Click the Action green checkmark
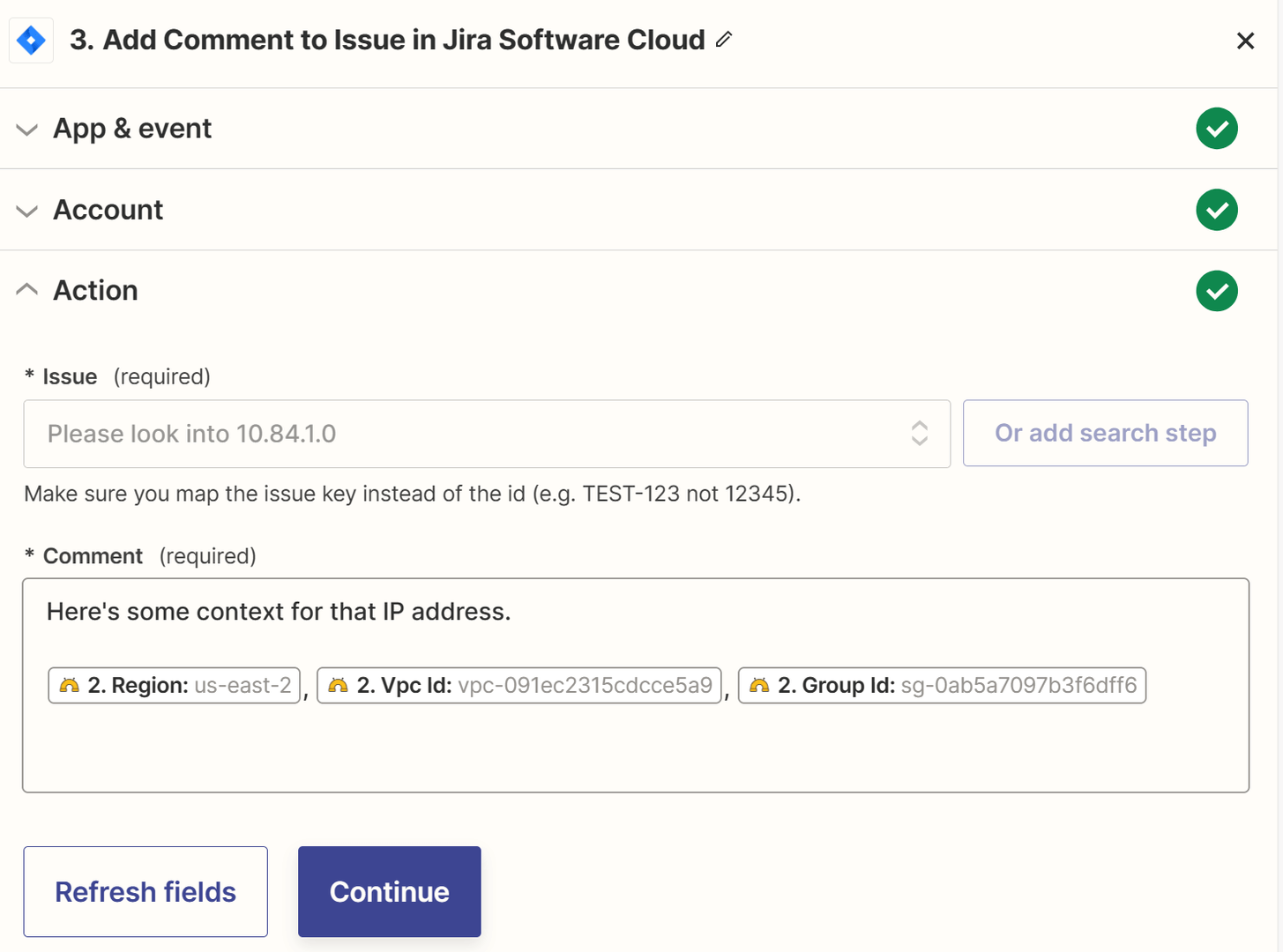 coord(1217,291)
